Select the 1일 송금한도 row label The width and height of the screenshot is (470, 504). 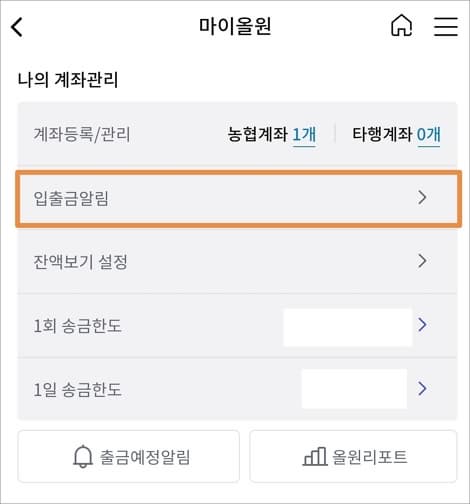coord(77,389)
